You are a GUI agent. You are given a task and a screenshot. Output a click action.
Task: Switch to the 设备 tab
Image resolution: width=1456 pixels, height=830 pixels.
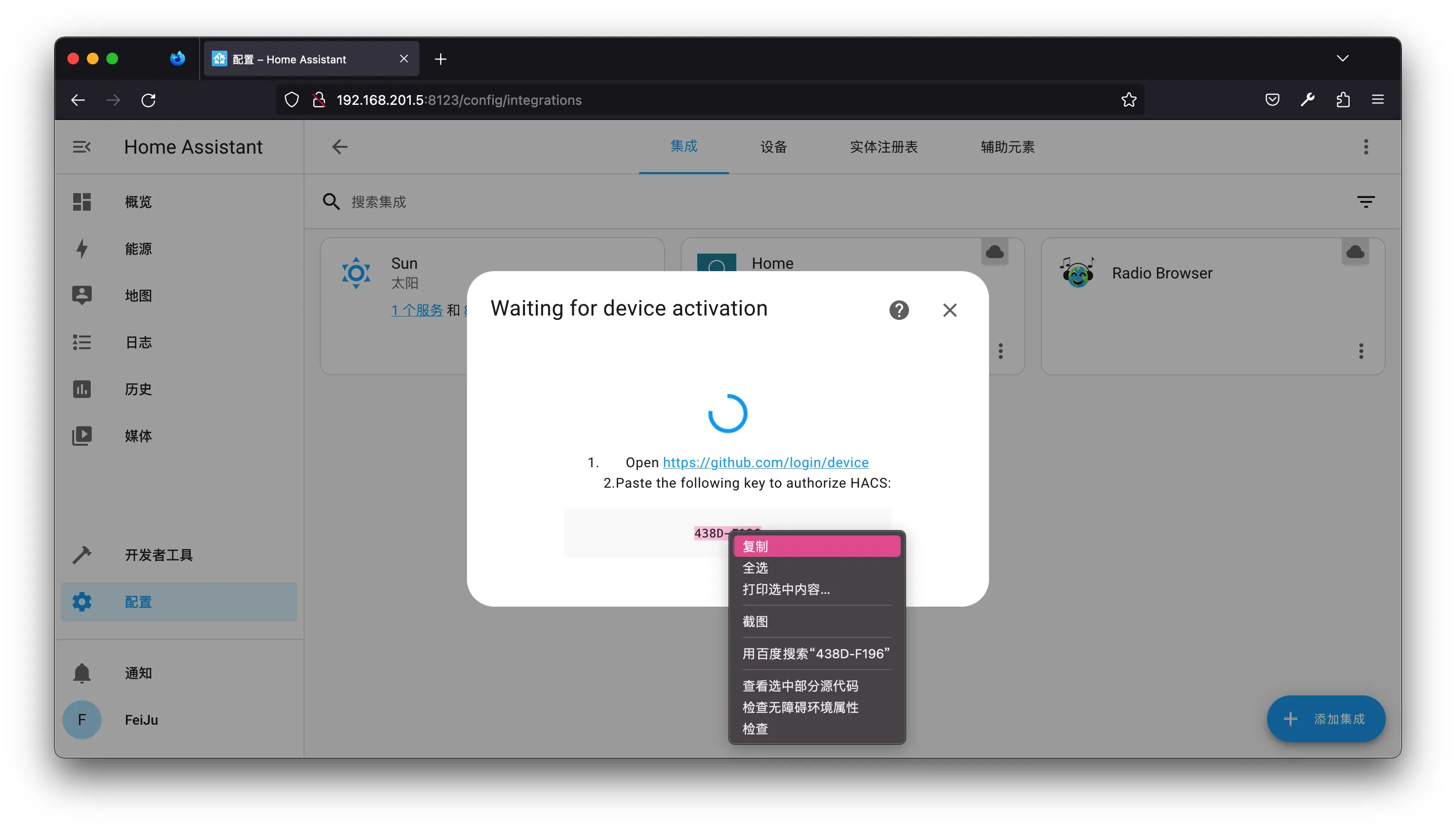tap(773, 147)
